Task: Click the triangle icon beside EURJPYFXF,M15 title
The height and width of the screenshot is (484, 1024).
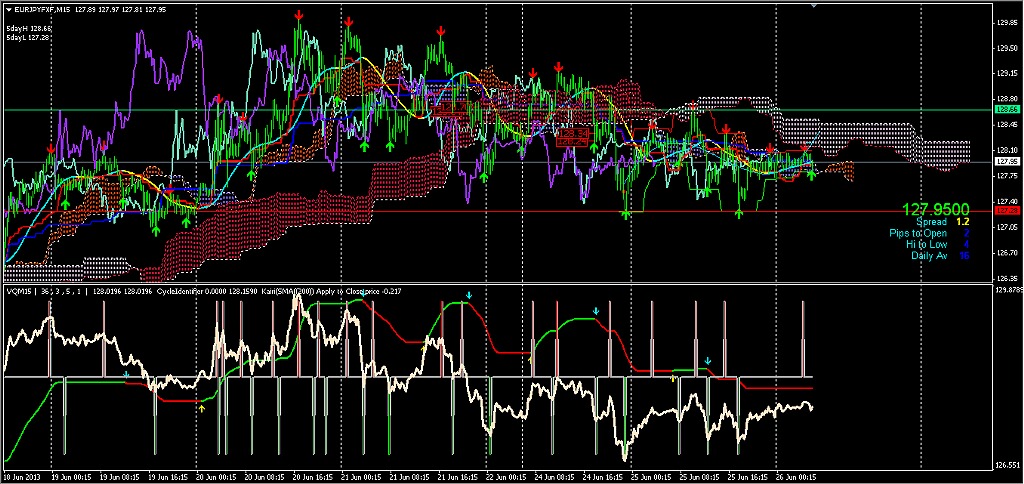Action: 8,10
